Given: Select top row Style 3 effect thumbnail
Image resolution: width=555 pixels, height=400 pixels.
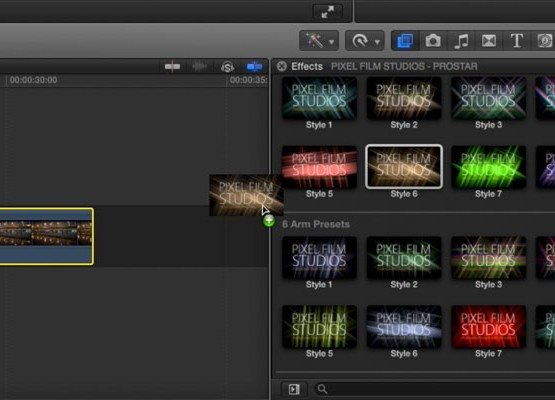Looking at the screenshot, I should [488, 98].
